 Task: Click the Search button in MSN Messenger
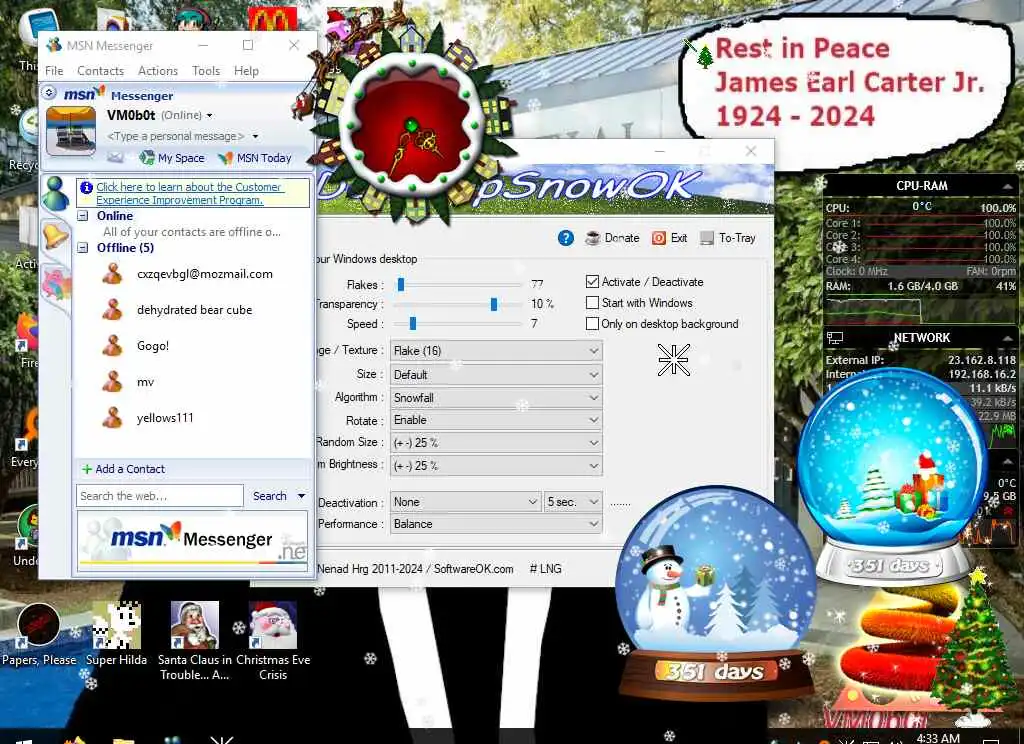(270, 496)
